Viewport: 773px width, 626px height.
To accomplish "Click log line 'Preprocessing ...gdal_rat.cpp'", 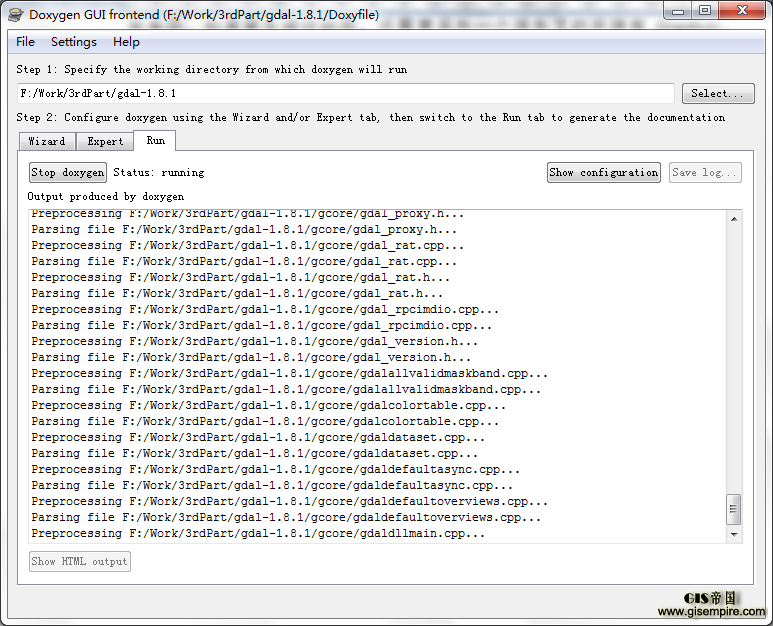I will tap(247, 245).
